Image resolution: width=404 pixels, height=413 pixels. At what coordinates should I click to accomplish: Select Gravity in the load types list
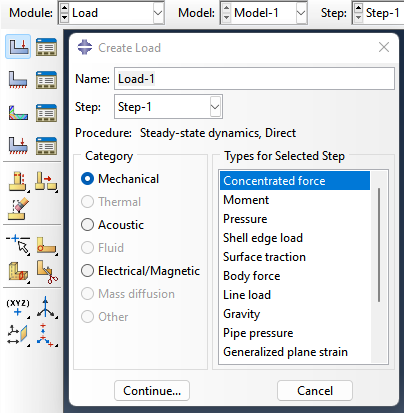coord(242,314)
